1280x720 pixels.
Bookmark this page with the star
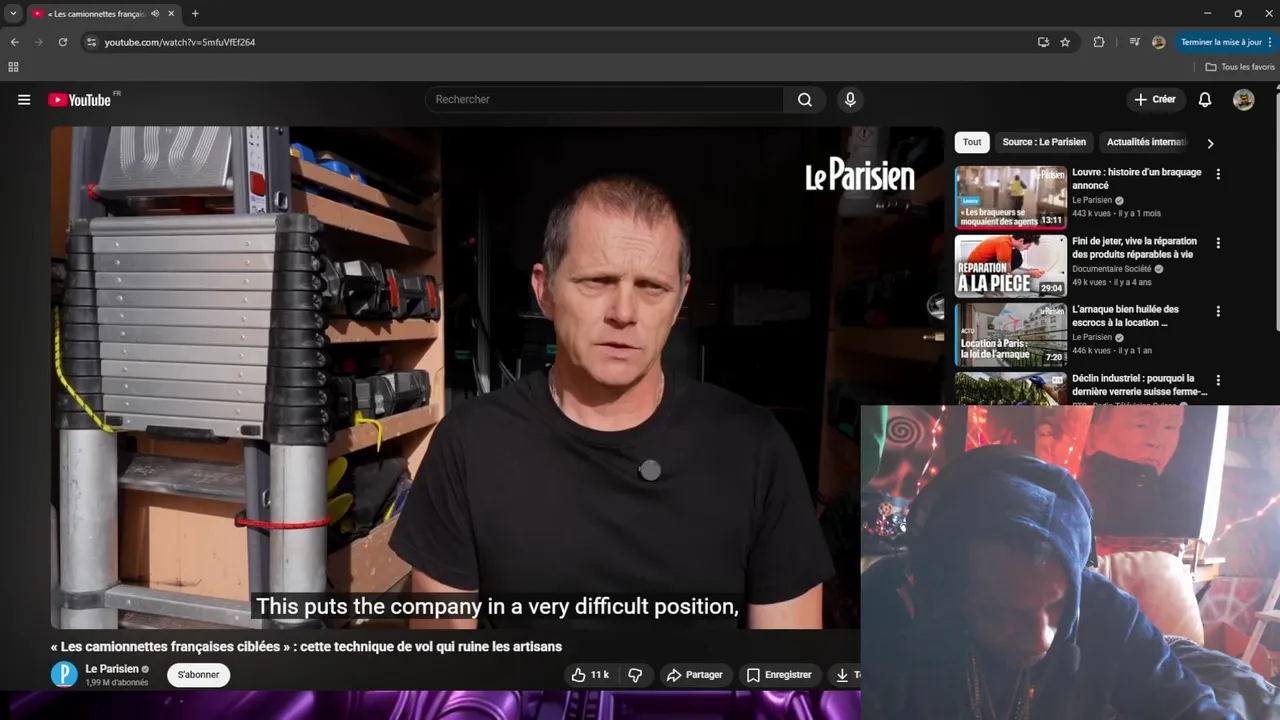pos(1065,42)
